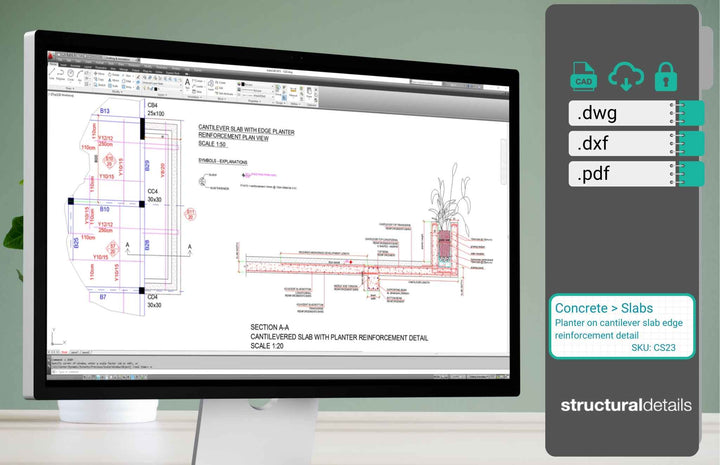Select the Circle tool
Image resolution: width=720 pixels, height=465 pixels.
coord(71,76)
